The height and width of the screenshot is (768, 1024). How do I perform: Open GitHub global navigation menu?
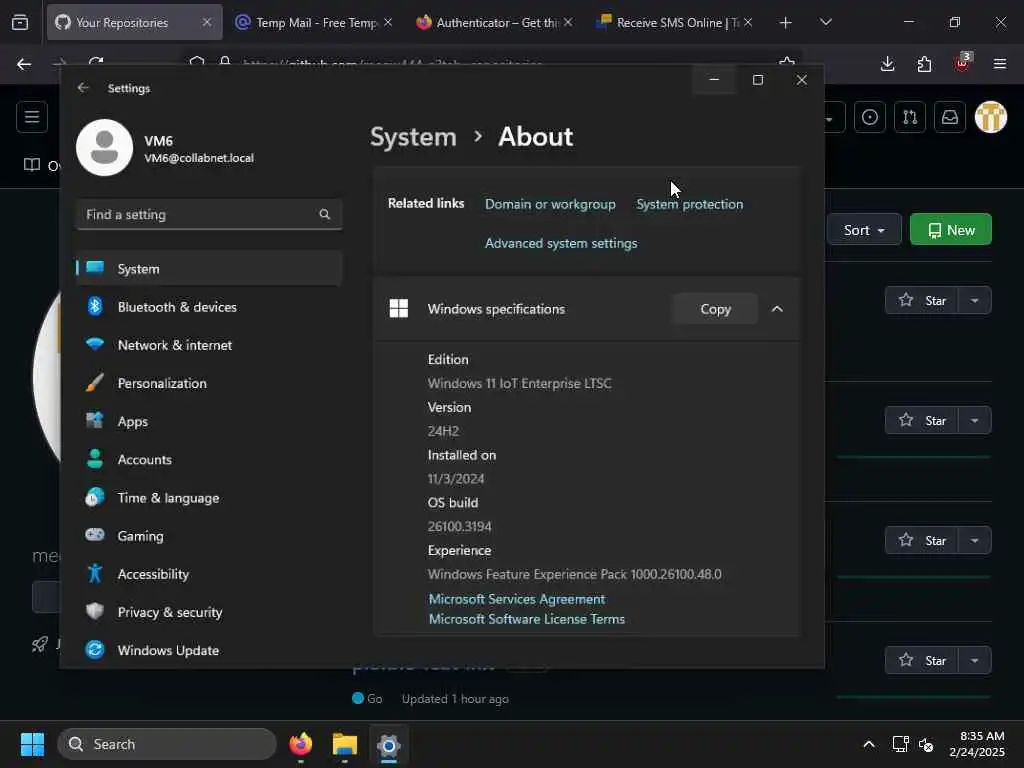[x=32, y=117]
